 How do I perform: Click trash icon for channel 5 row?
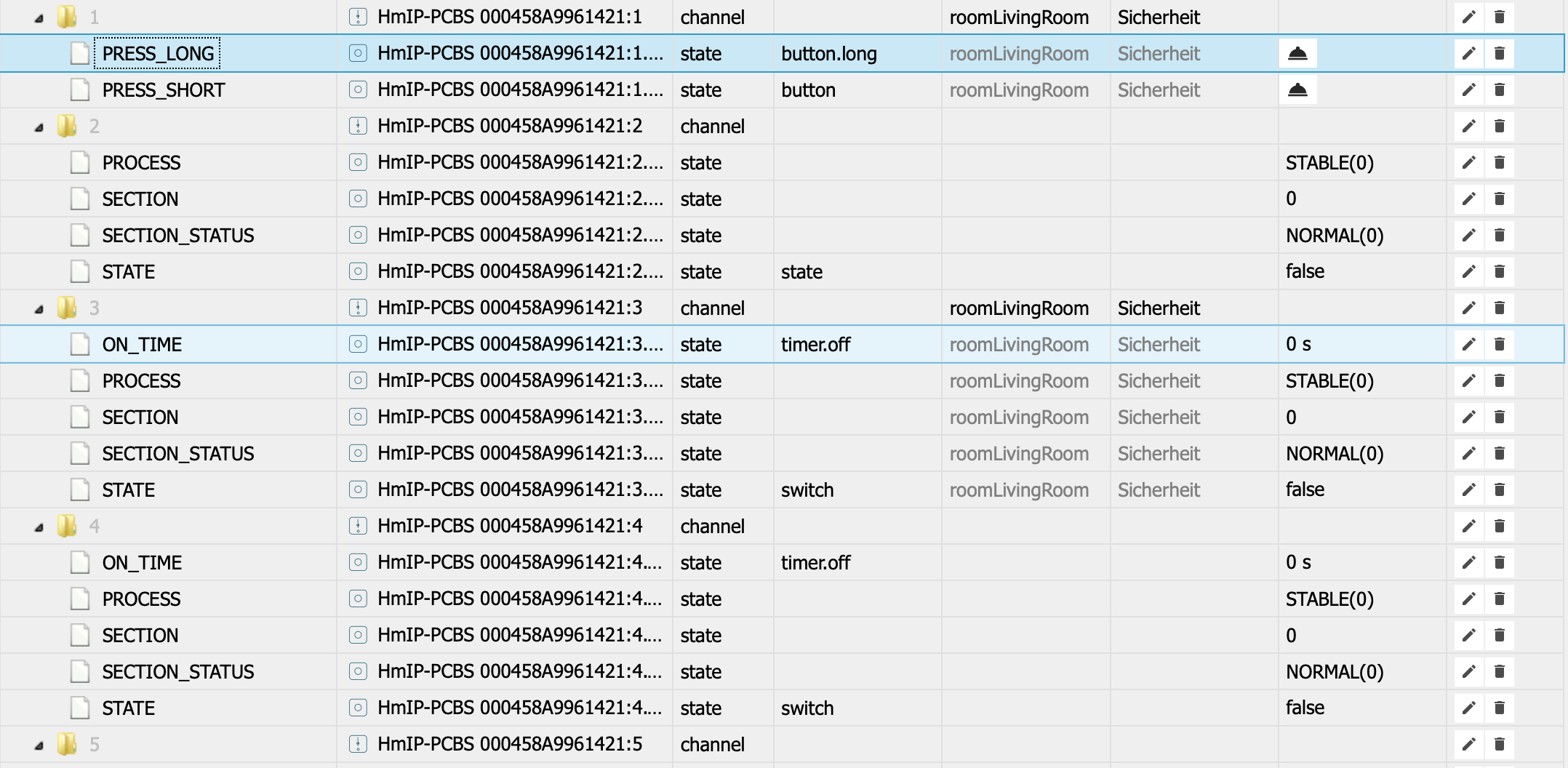click(1499, 745)
